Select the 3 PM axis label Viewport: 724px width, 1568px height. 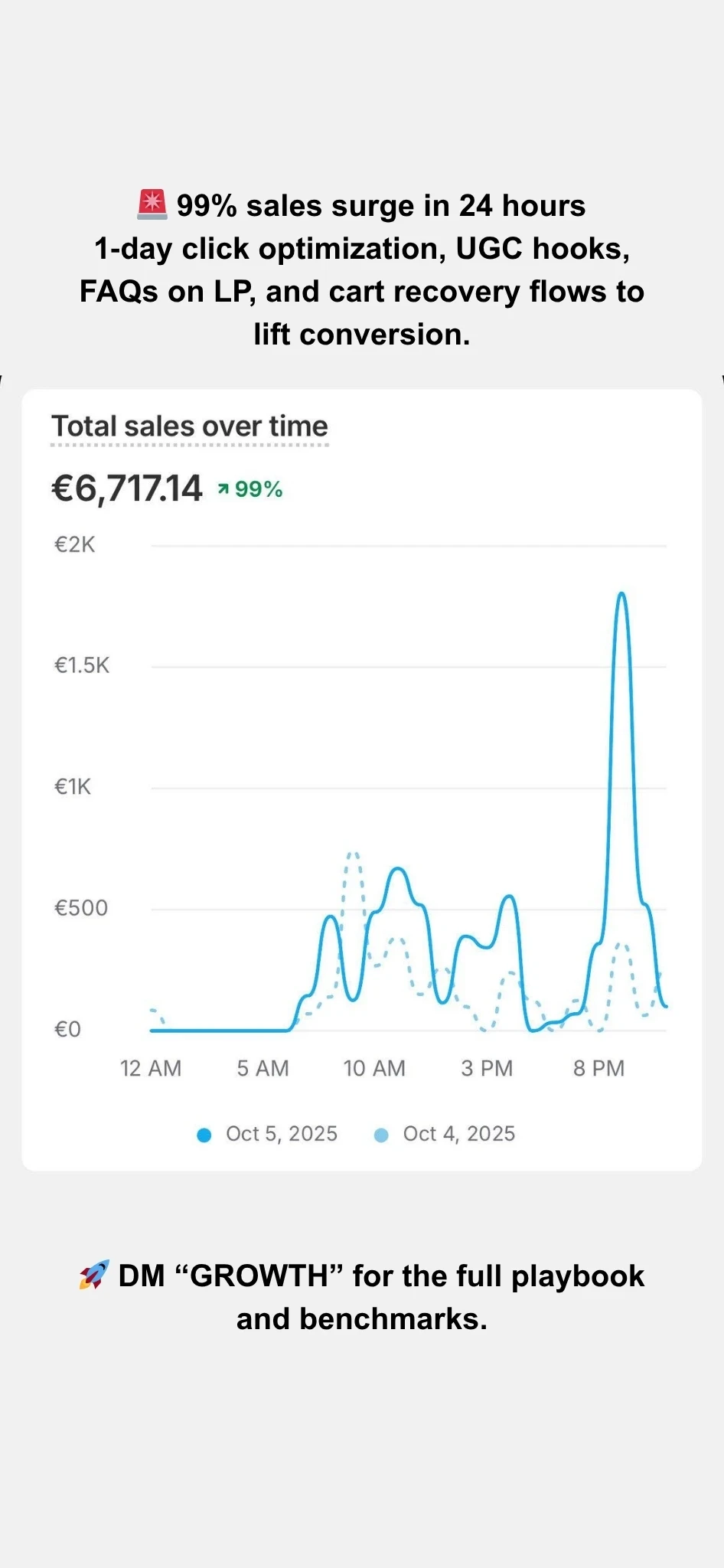pos(487,1068)
